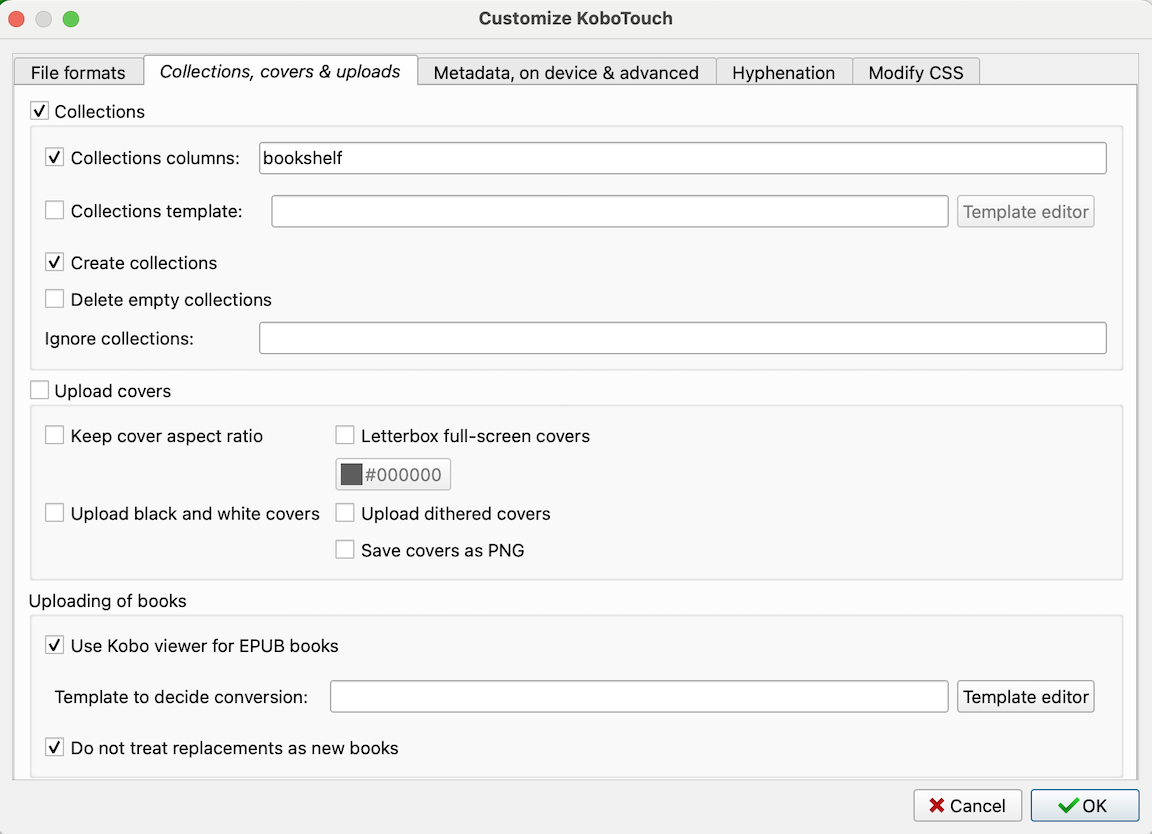Image resolution: width=1152 pixels, height=834 pixels.
Task: Select the Modify CSS tab
Action: pyautogui.click(x=915, y=73)
